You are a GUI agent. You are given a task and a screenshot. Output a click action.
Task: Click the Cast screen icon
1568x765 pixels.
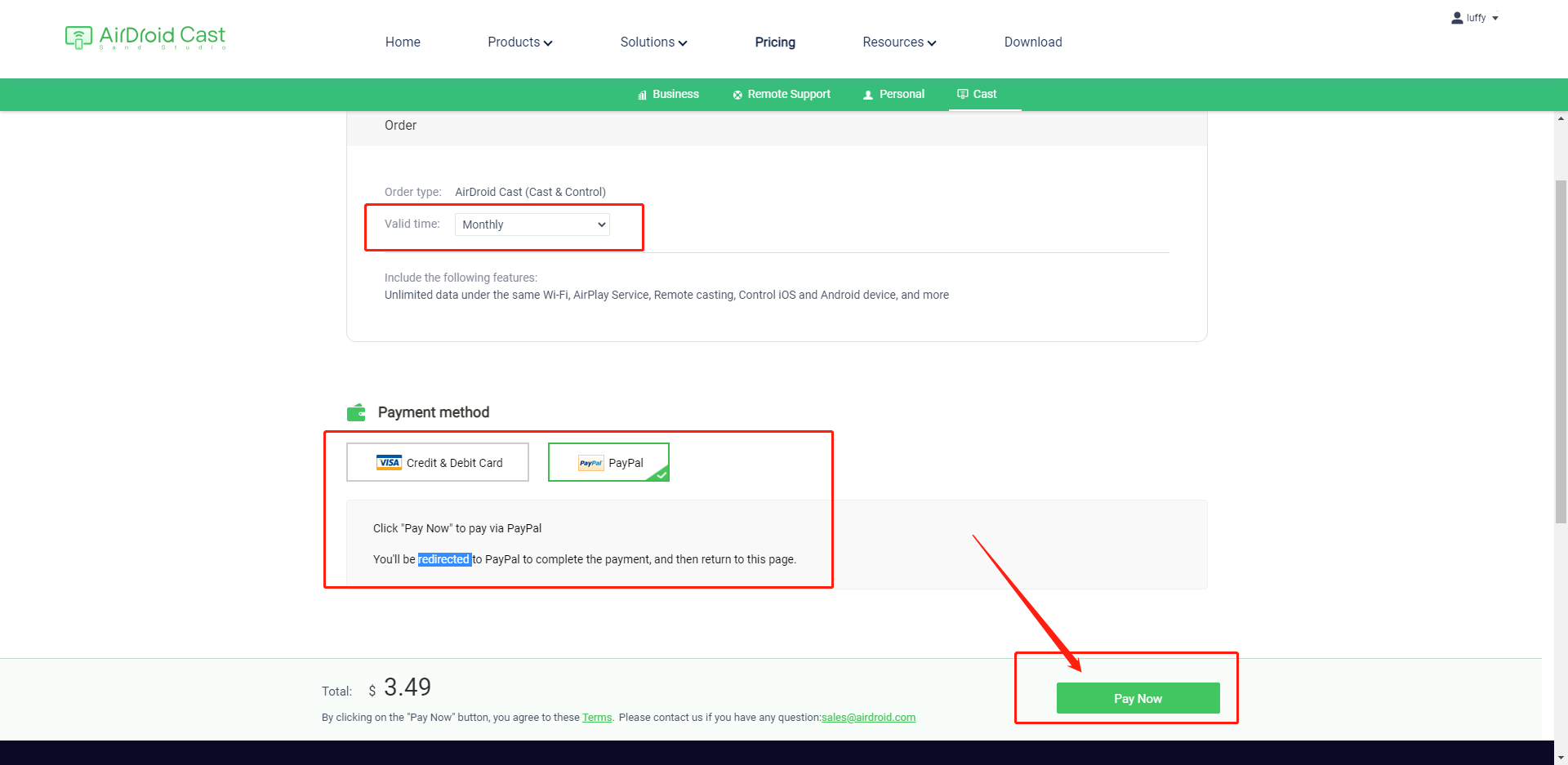(962, 94)
